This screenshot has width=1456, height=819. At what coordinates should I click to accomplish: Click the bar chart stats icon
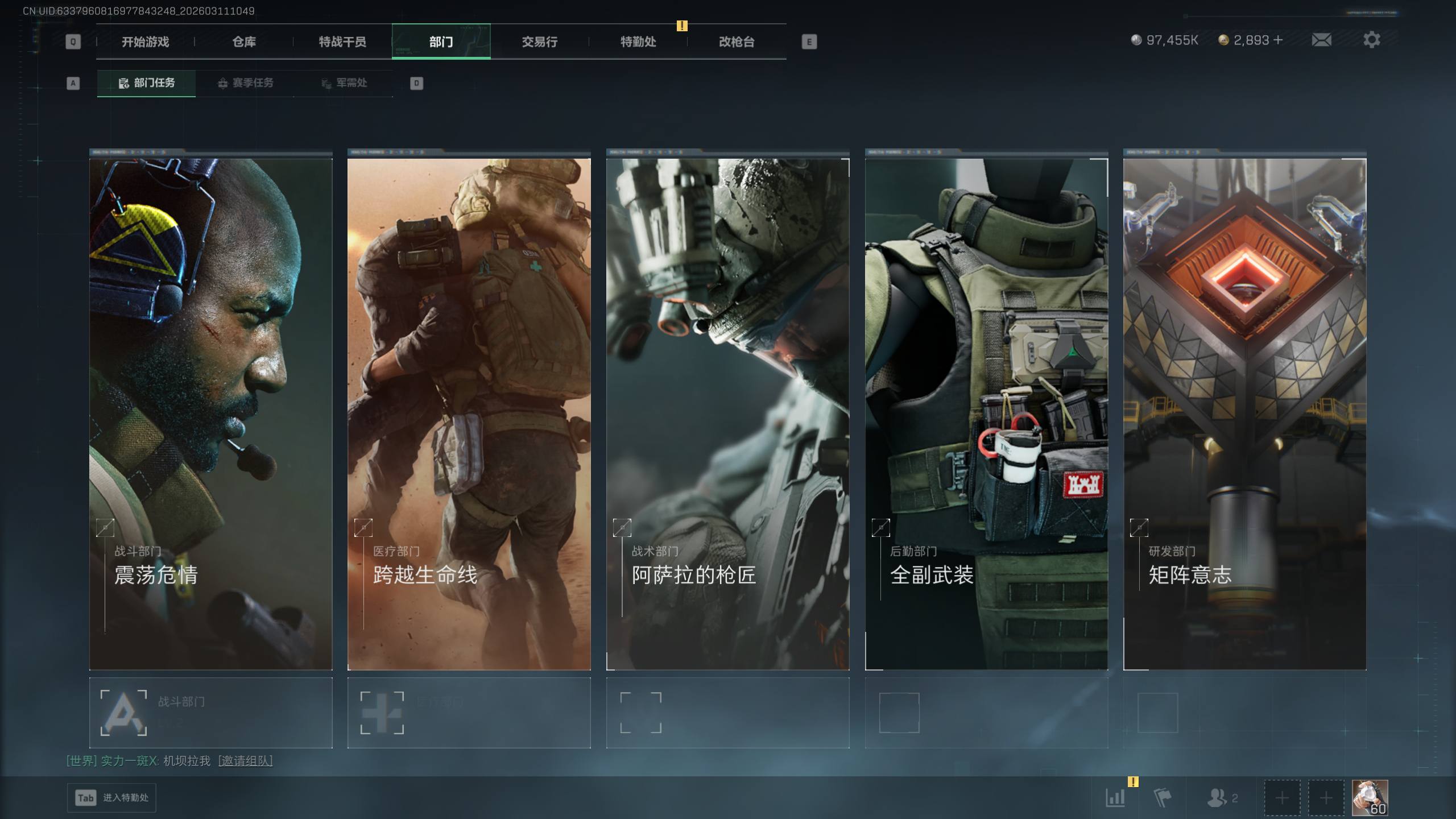coord(1115,797)
